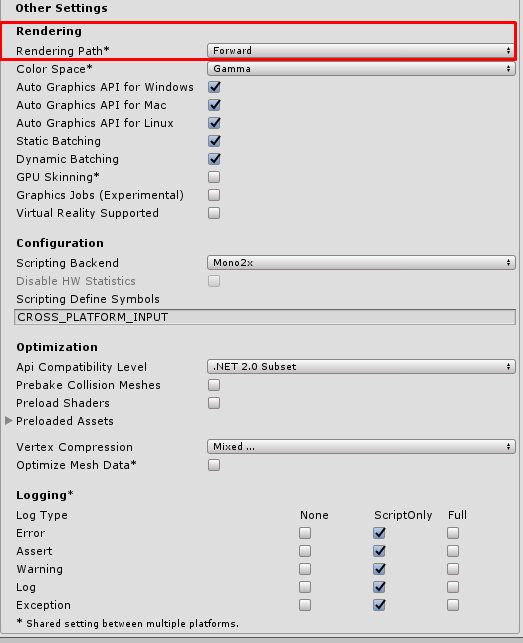
Task: Disable Dynamic Batching checkbox
Action: click(x=214, y=159)
